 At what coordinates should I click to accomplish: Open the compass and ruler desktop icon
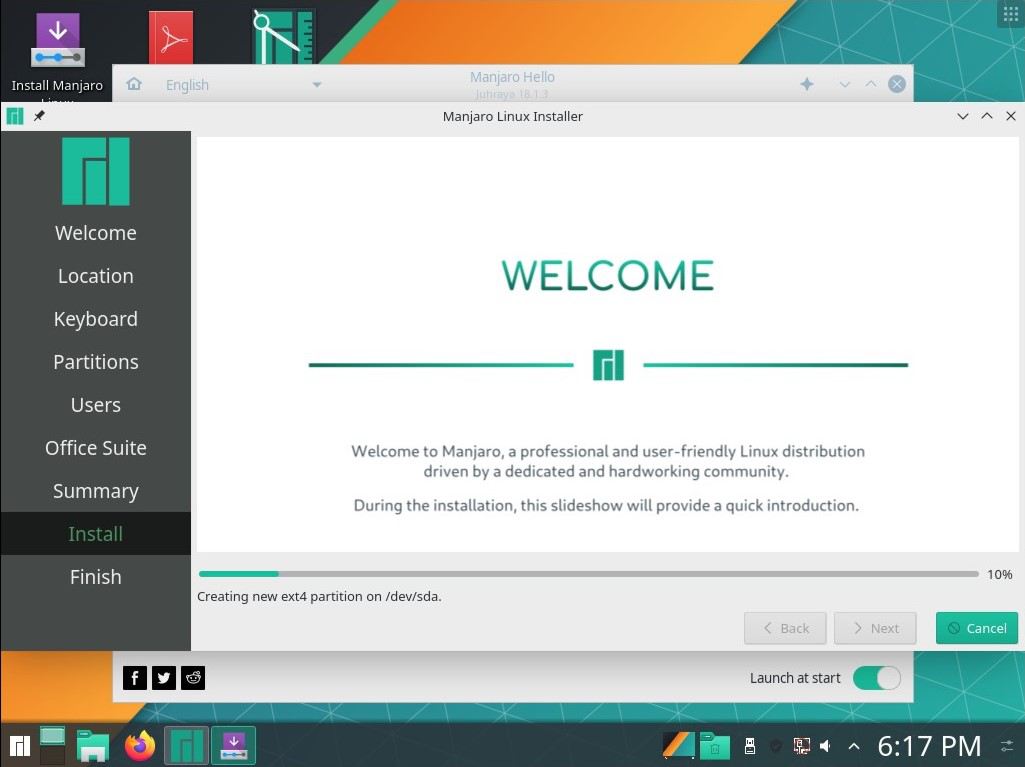tap(284, 37)
